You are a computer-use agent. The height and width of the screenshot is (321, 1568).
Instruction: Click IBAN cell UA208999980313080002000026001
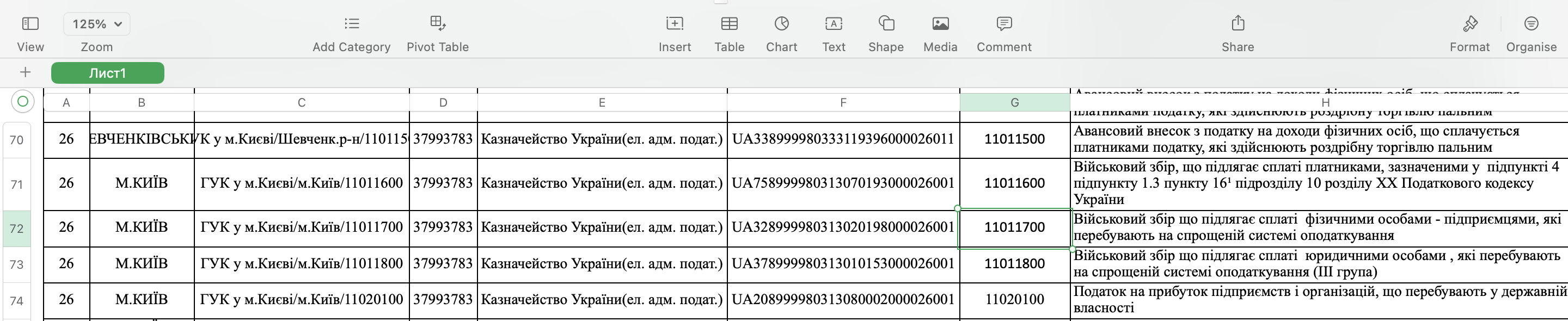tap(843, 300)
